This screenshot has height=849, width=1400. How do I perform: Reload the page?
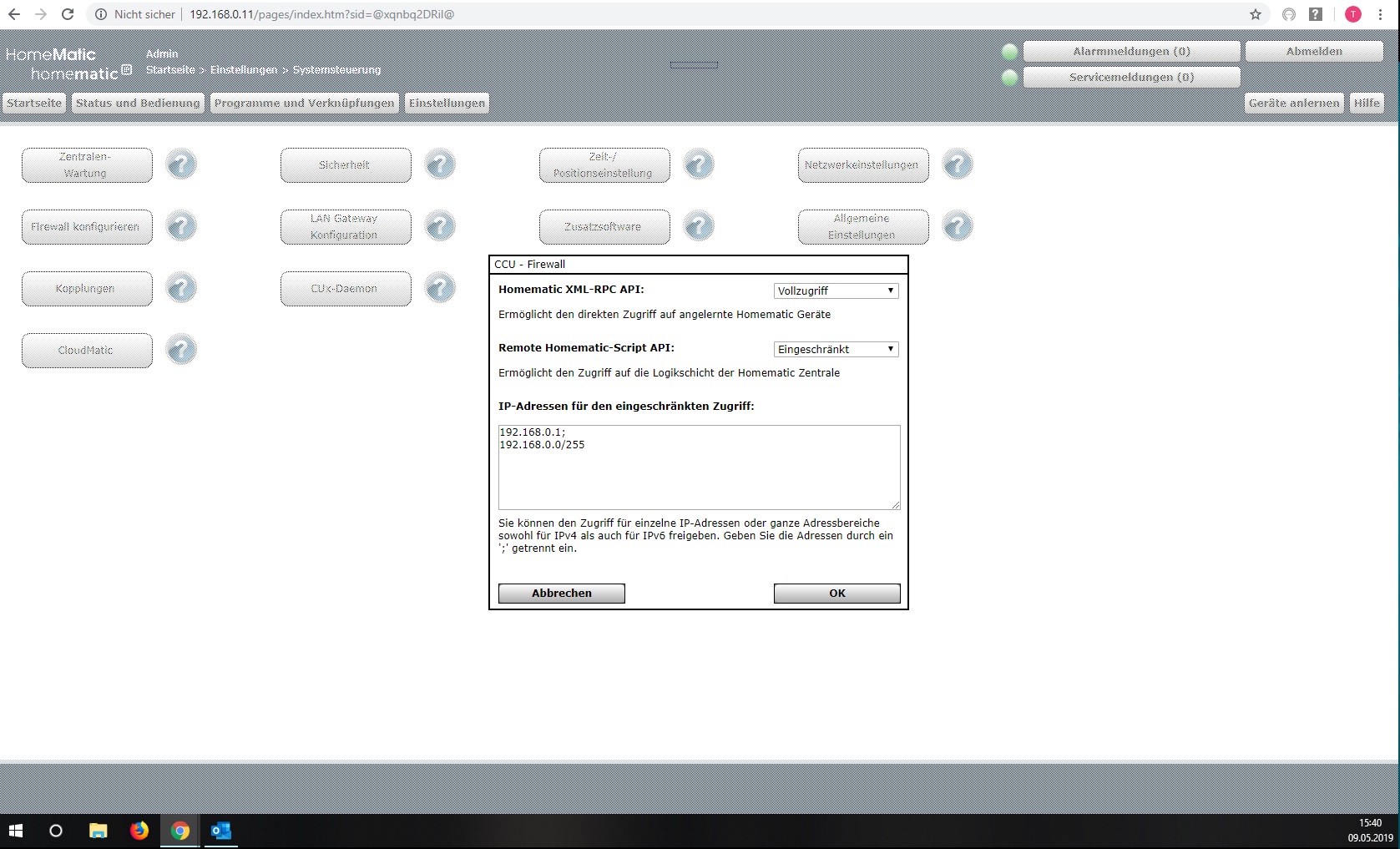68,14
